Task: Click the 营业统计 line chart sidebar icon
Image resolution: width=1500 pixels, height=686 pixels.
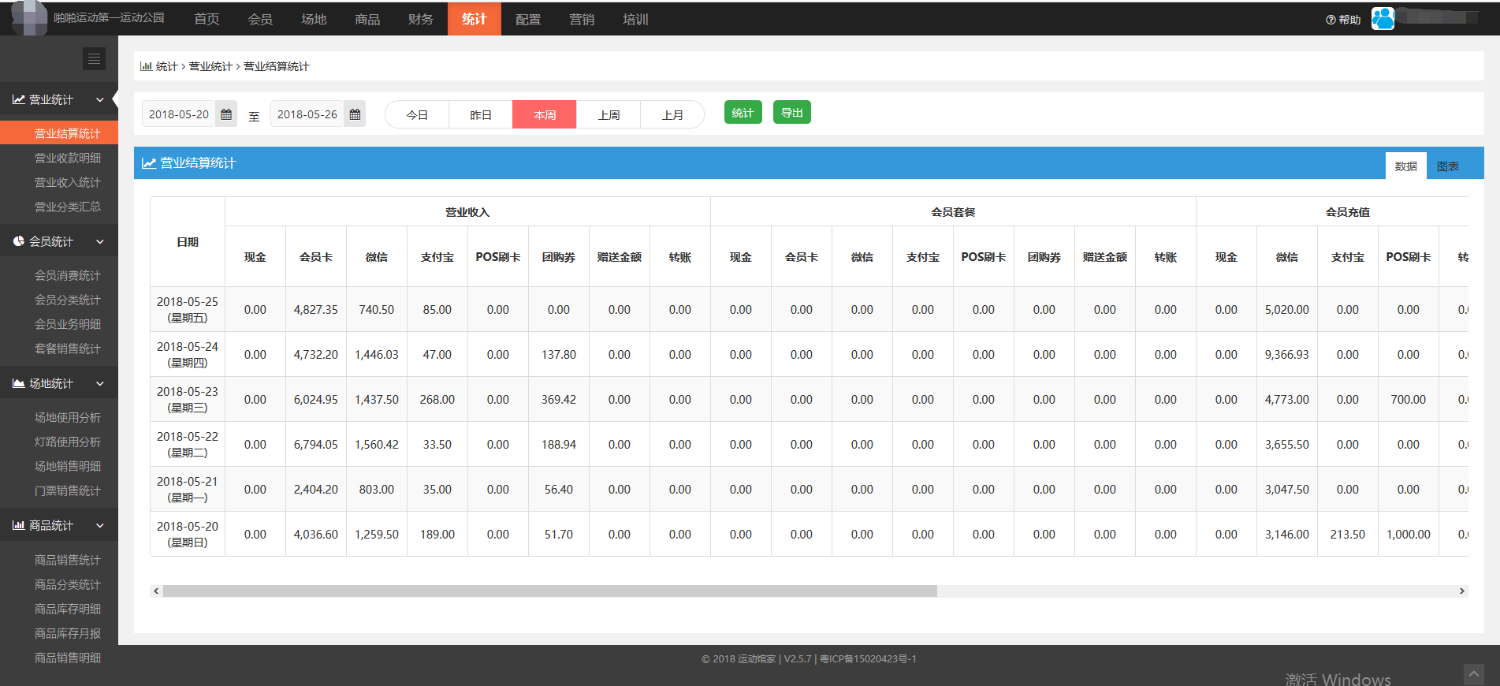Action: click(18, 100)
